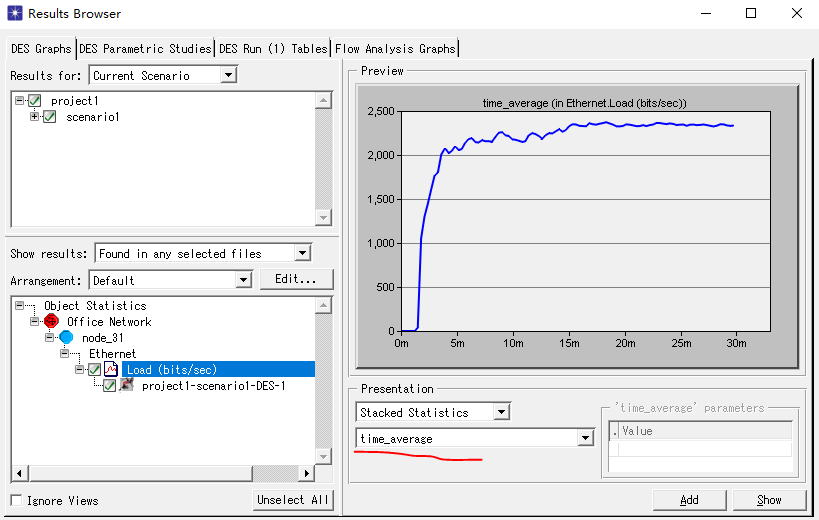Click right arrow of horizontal scrollbar

point(307,473)
